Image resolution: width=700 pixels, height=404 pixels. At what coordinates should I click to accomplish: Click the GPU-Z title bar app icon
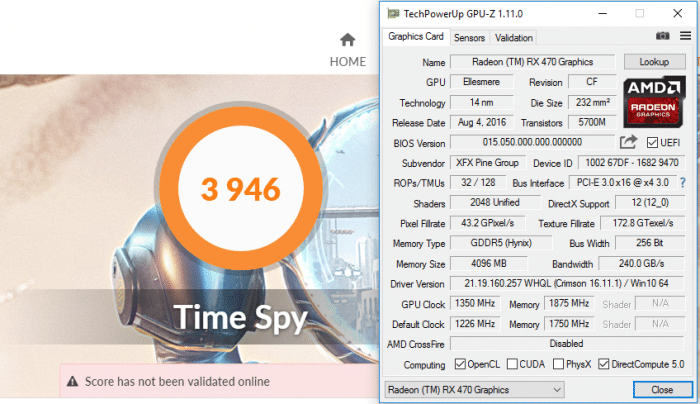click(x=393, y=14)
